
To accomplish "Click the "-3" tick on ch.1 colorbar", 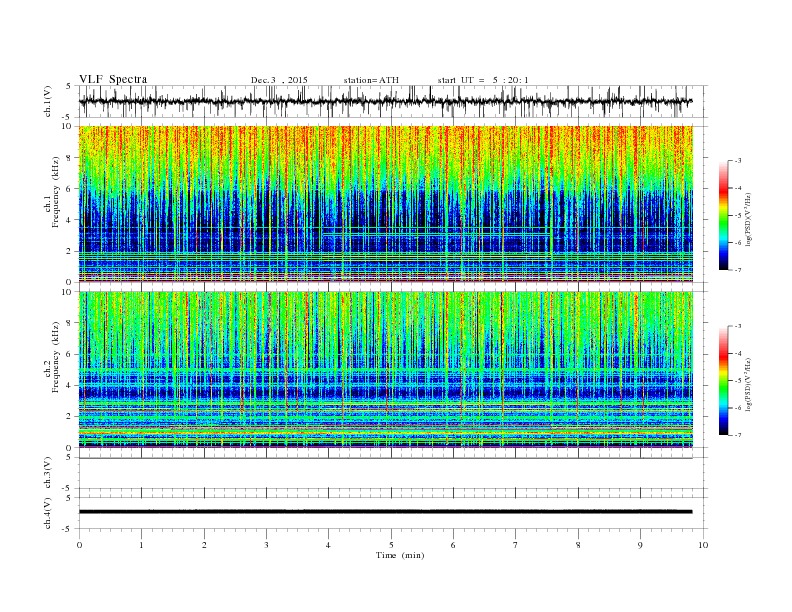I will (737, 161).
